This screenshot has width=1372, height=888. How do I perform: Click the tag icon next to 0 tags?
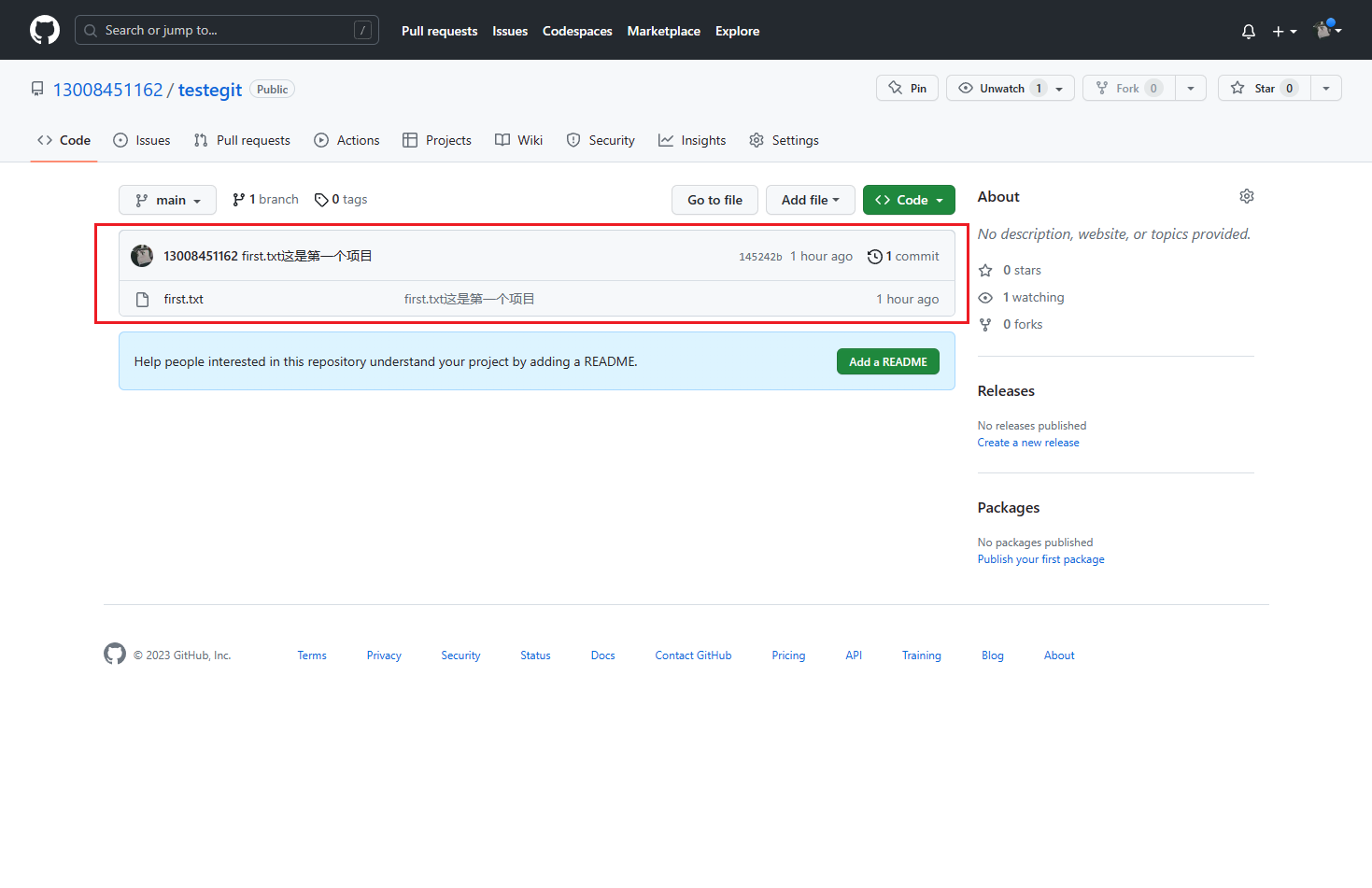pos(321,200)
